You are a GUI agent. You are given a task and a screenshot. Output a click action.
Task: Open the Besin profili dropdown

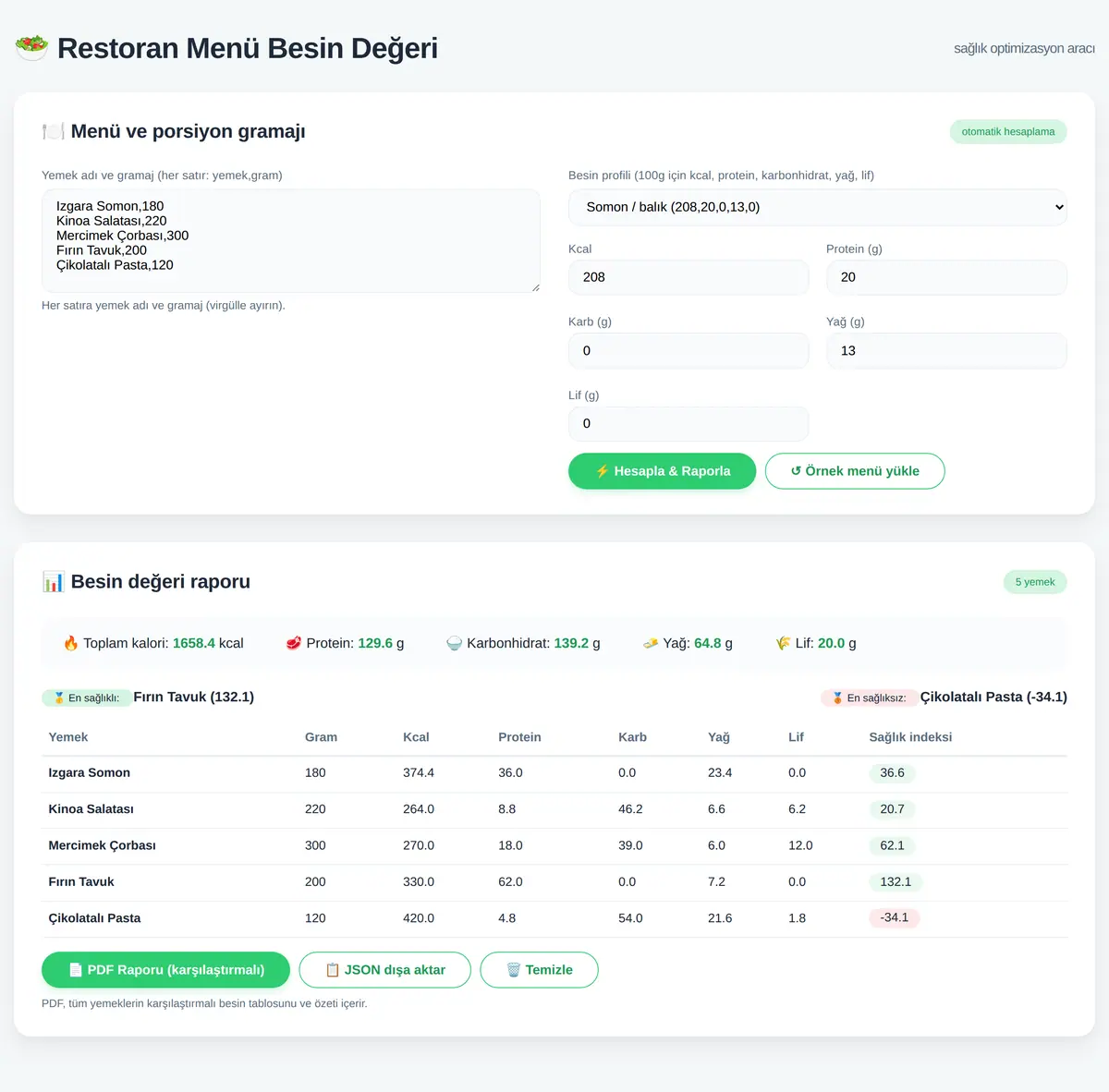pos(818,207)
